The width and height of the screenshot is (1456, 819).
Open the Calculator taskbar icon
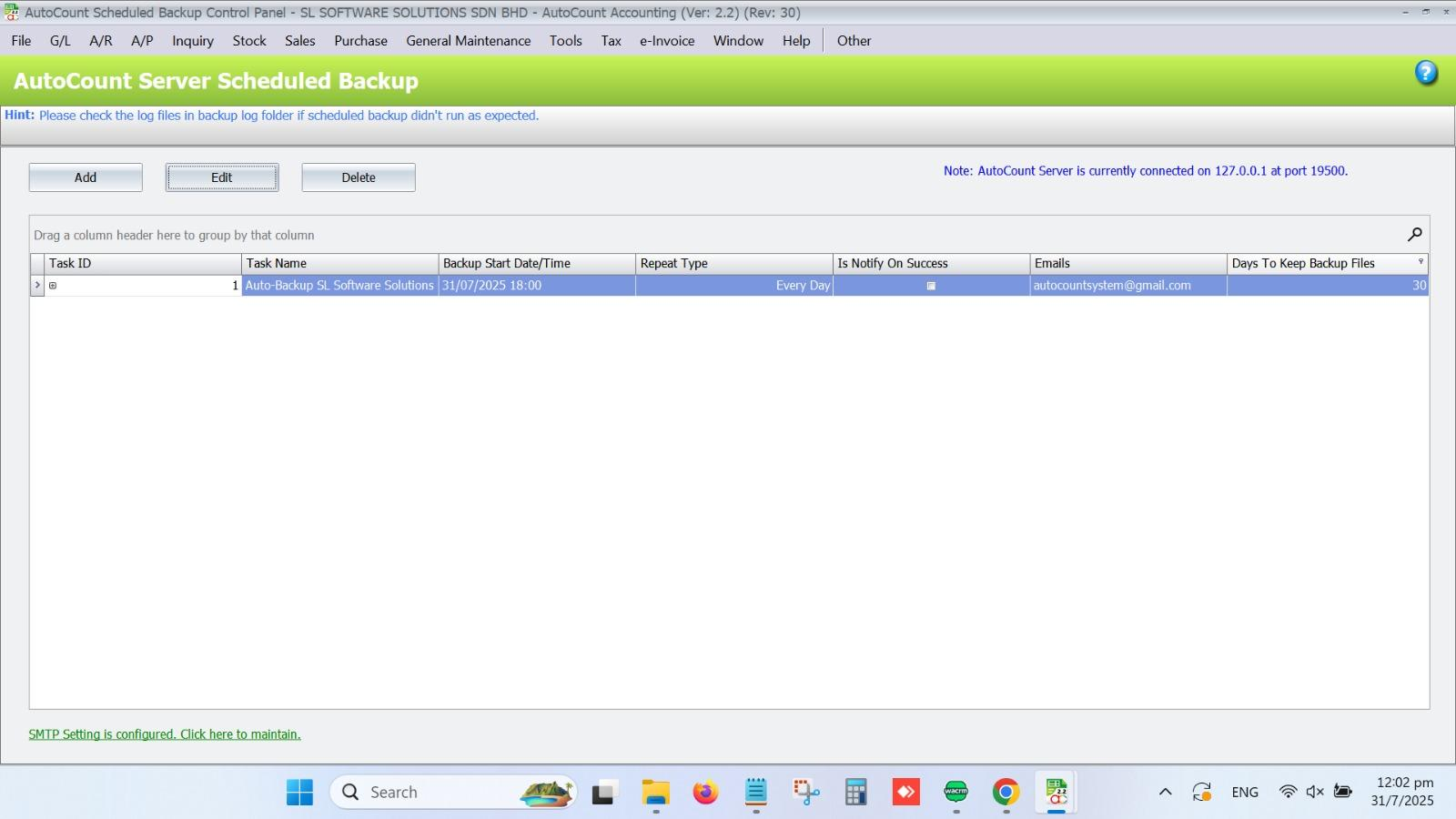pyautogui.click(x=855, y=792)
